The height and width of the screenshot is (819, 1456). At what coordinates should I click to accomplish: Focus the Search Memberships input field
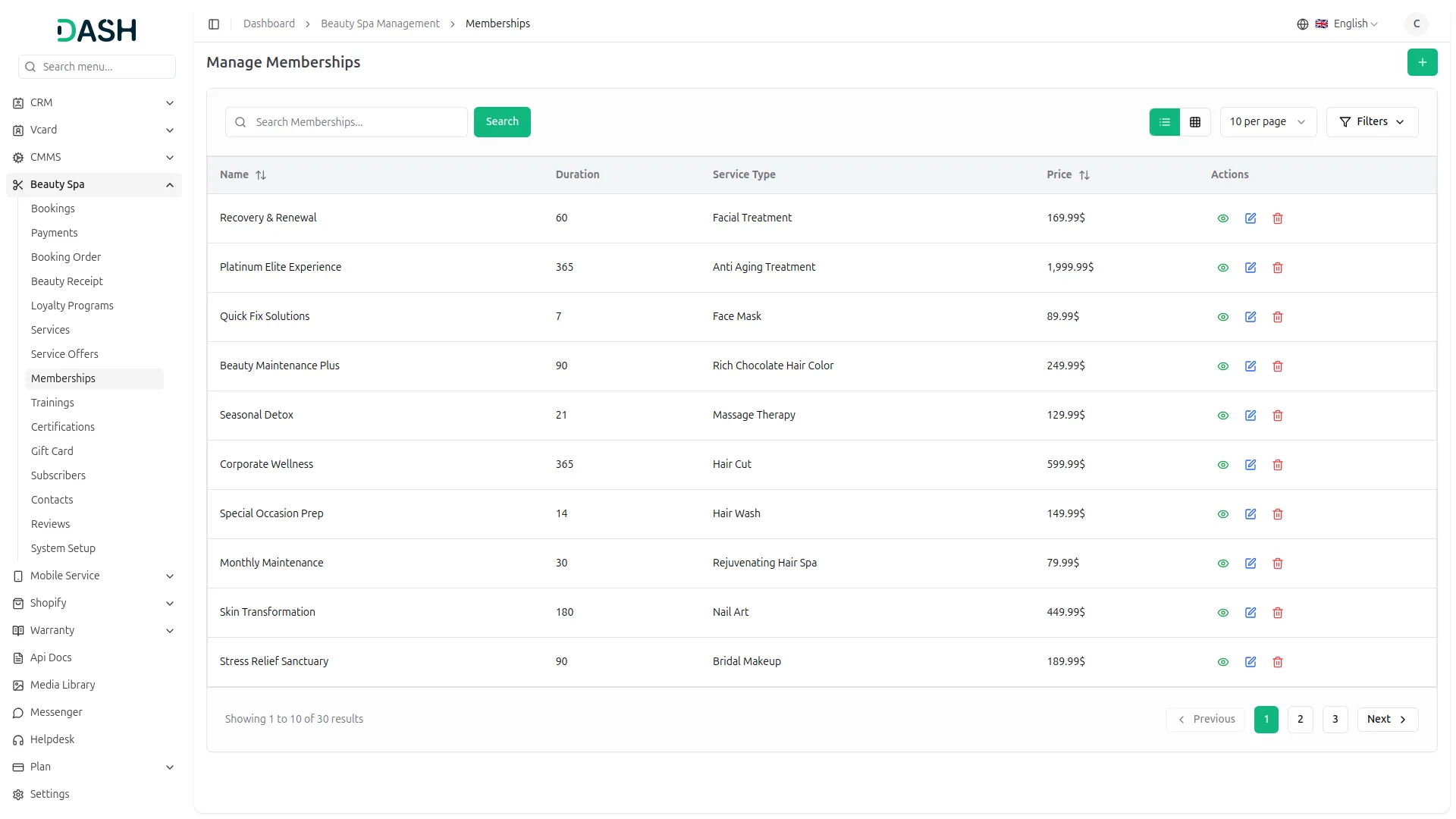point(356,122)
